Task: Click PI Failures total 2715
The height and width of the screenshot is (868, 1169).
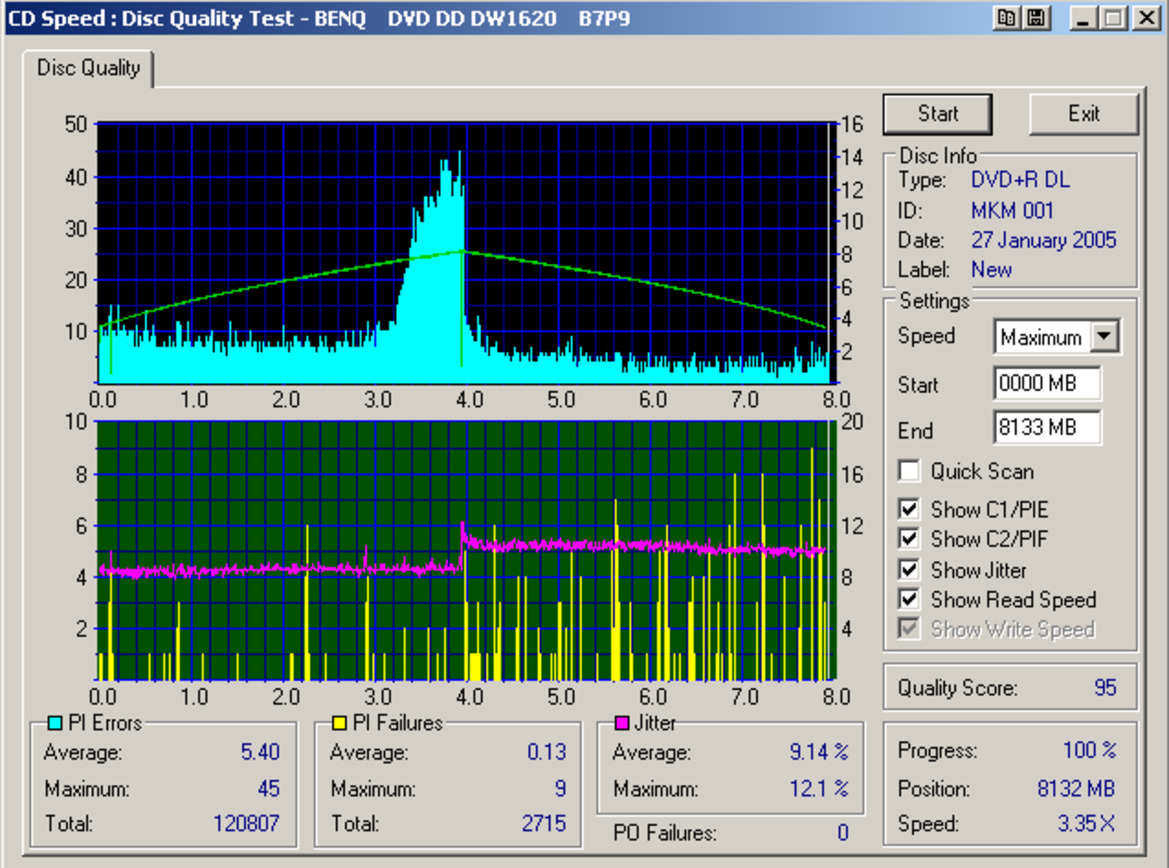Action: (x=543, y=823)
